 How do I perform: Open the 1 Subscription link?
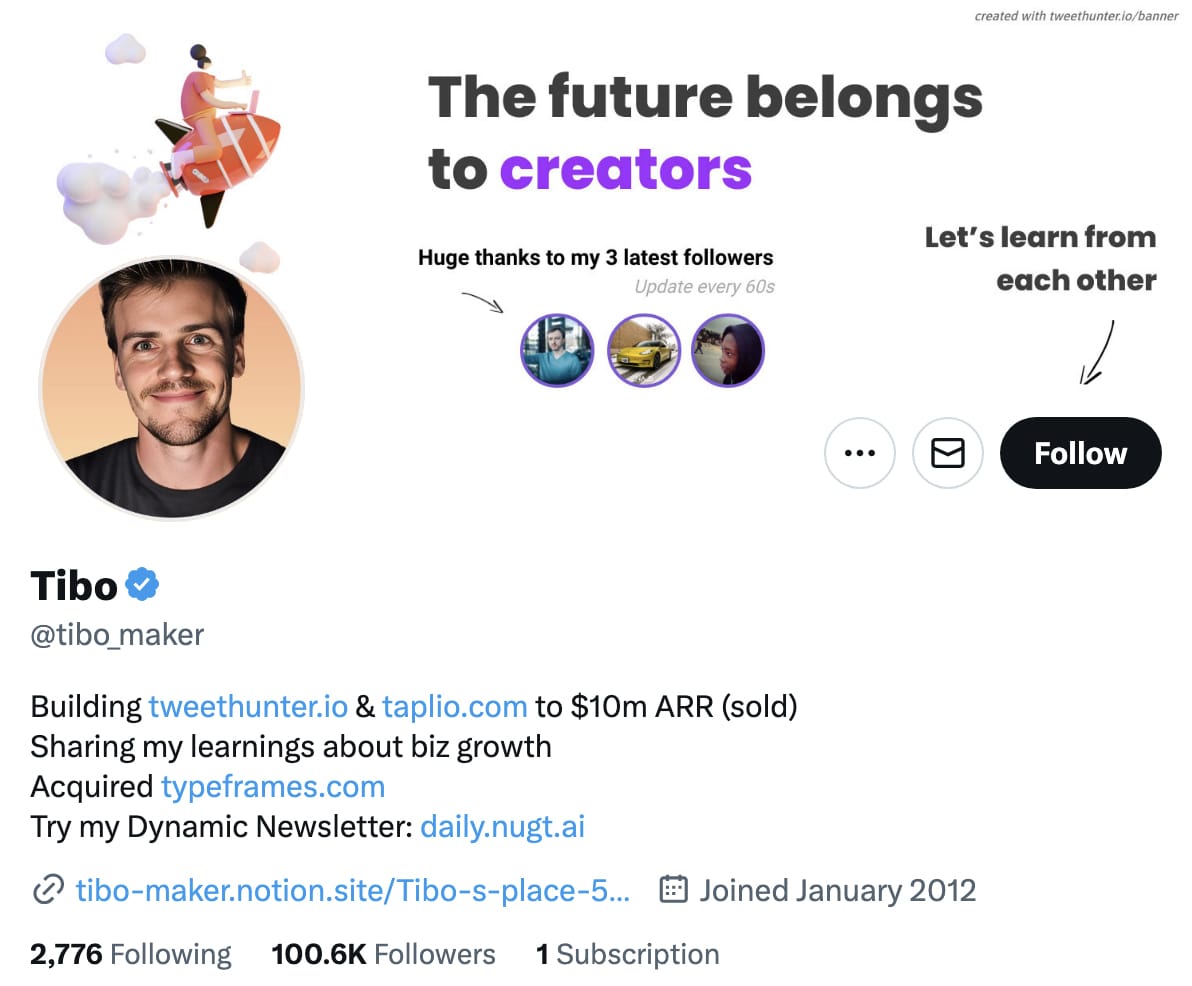coord(627,954)
